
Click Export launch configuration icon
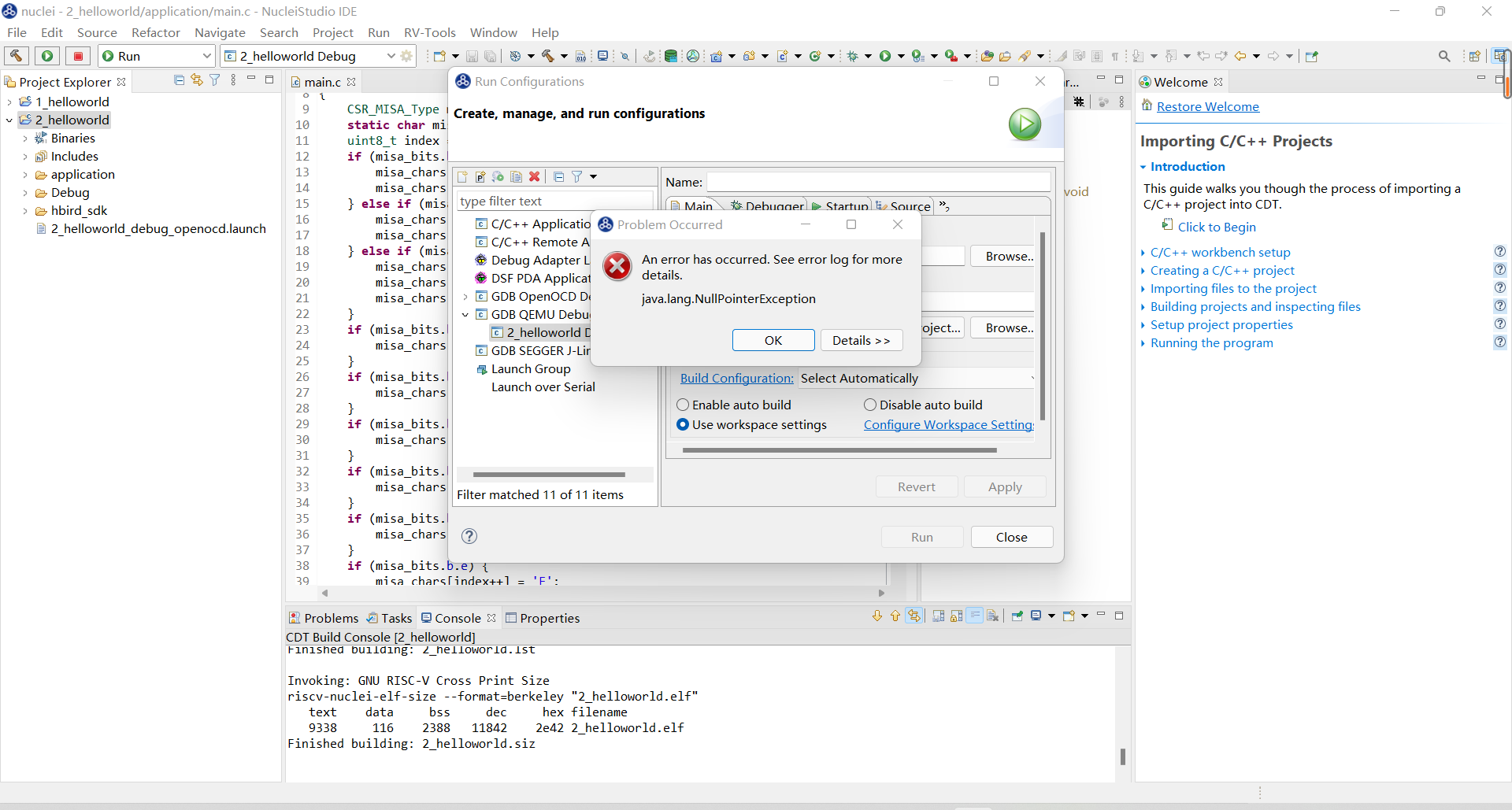(498, 176)
